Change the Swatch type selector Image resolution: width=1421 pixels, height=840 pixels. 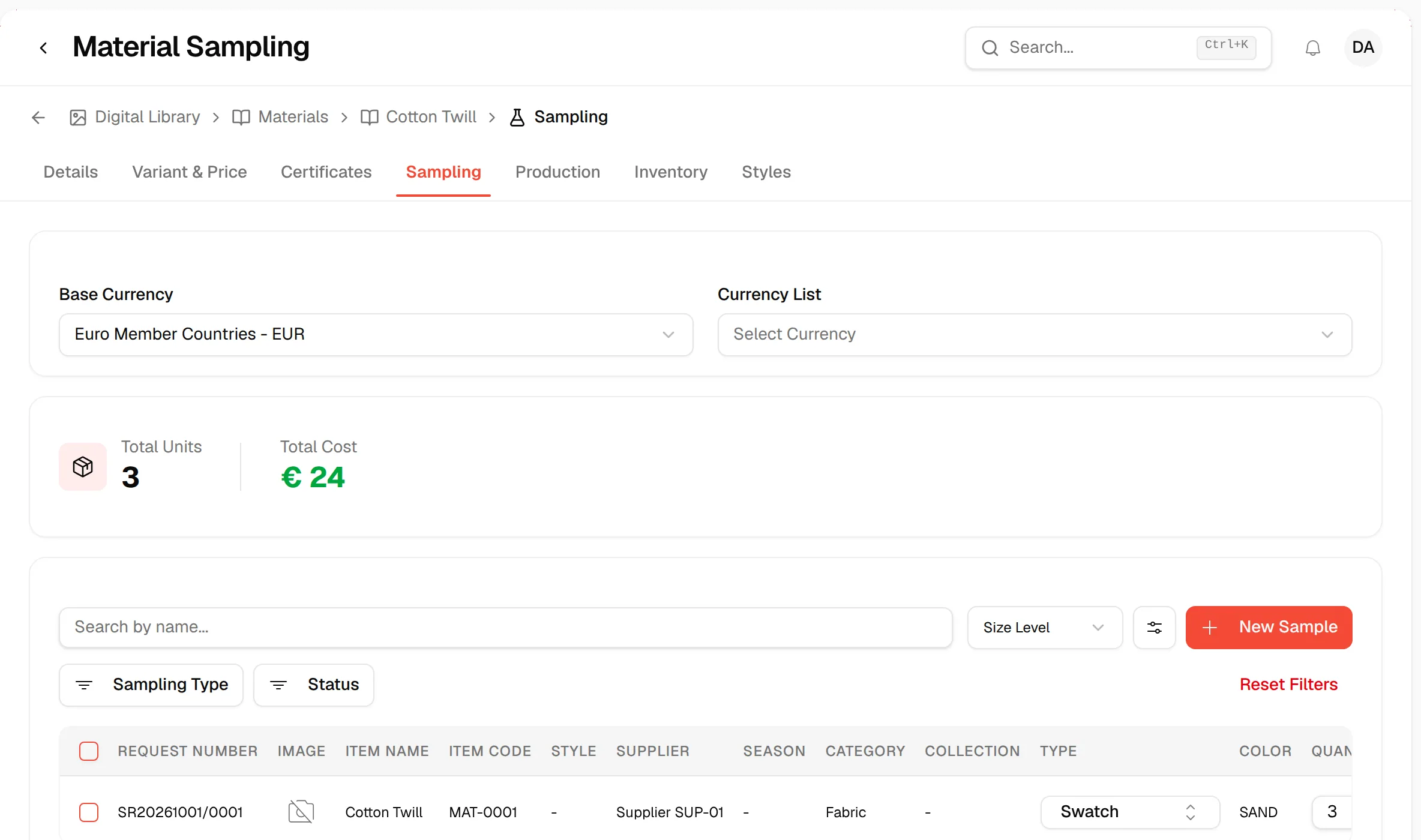tap(1130, 812)
